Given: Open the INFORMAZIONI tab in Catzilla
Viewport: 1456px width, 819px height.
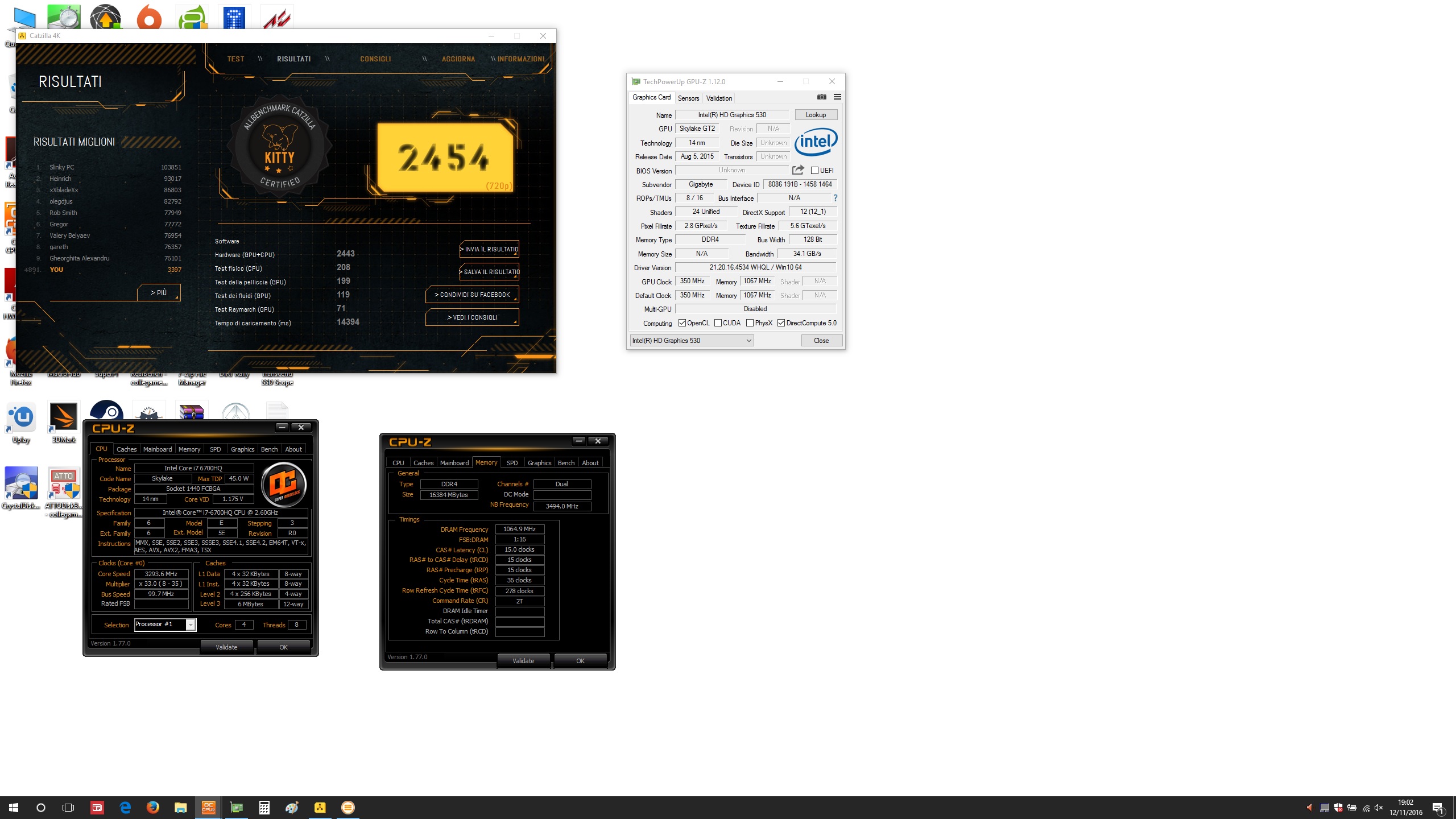Looking at the screenshot, I should pyautogui.click(x=521, y=59).
